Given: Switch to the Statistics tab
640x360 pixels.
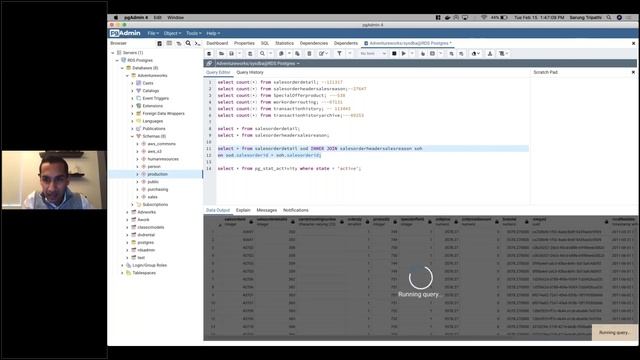Looking at the screenshot, I should 284,43.
